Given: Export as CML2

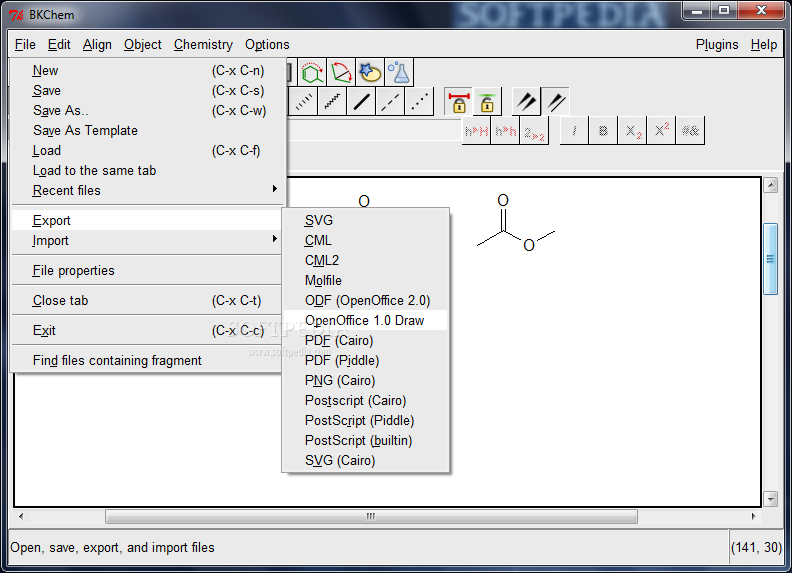Looking at the screenshot, I should 366,261.
